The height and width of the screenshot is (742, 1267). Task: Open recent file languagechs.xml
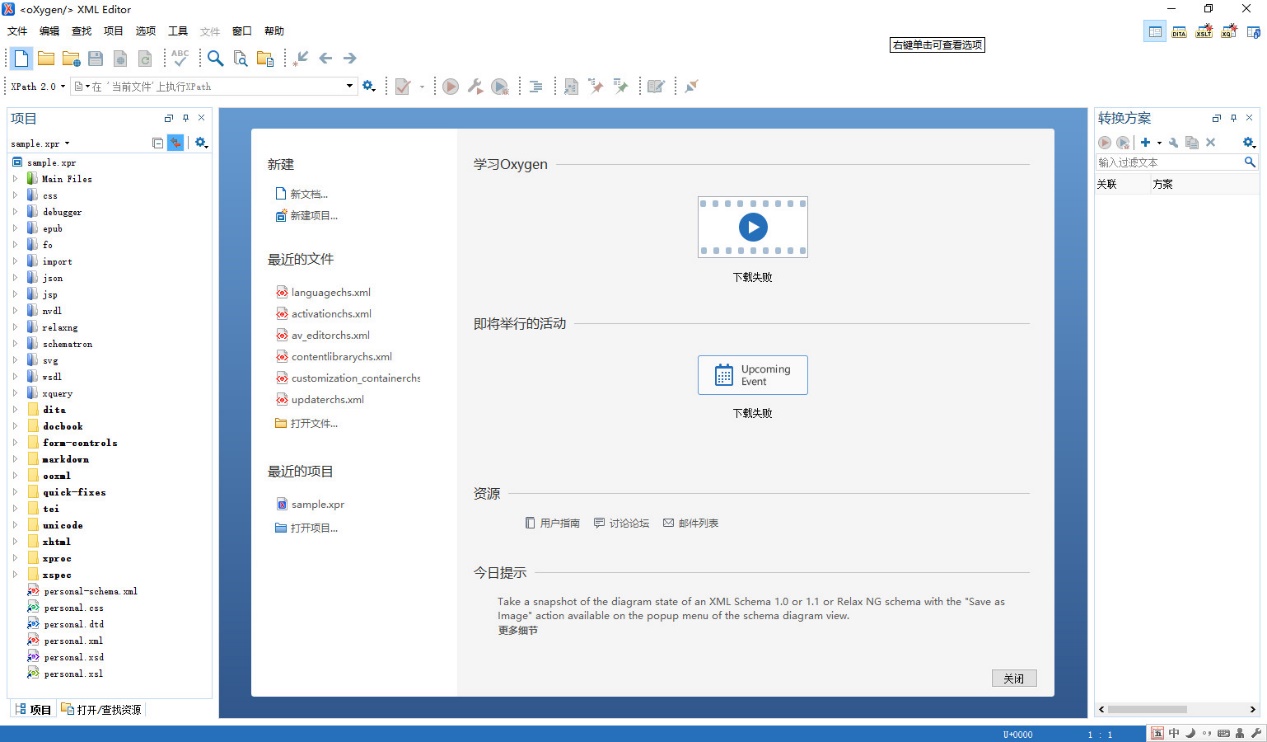323,292
